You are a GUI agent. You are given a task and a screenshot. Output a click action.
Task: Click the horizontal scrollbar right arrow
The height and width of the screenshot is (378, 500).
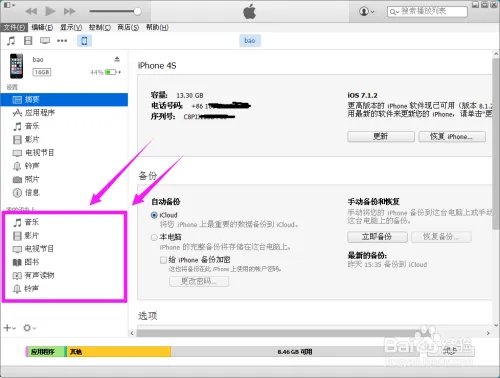point(488,333)
